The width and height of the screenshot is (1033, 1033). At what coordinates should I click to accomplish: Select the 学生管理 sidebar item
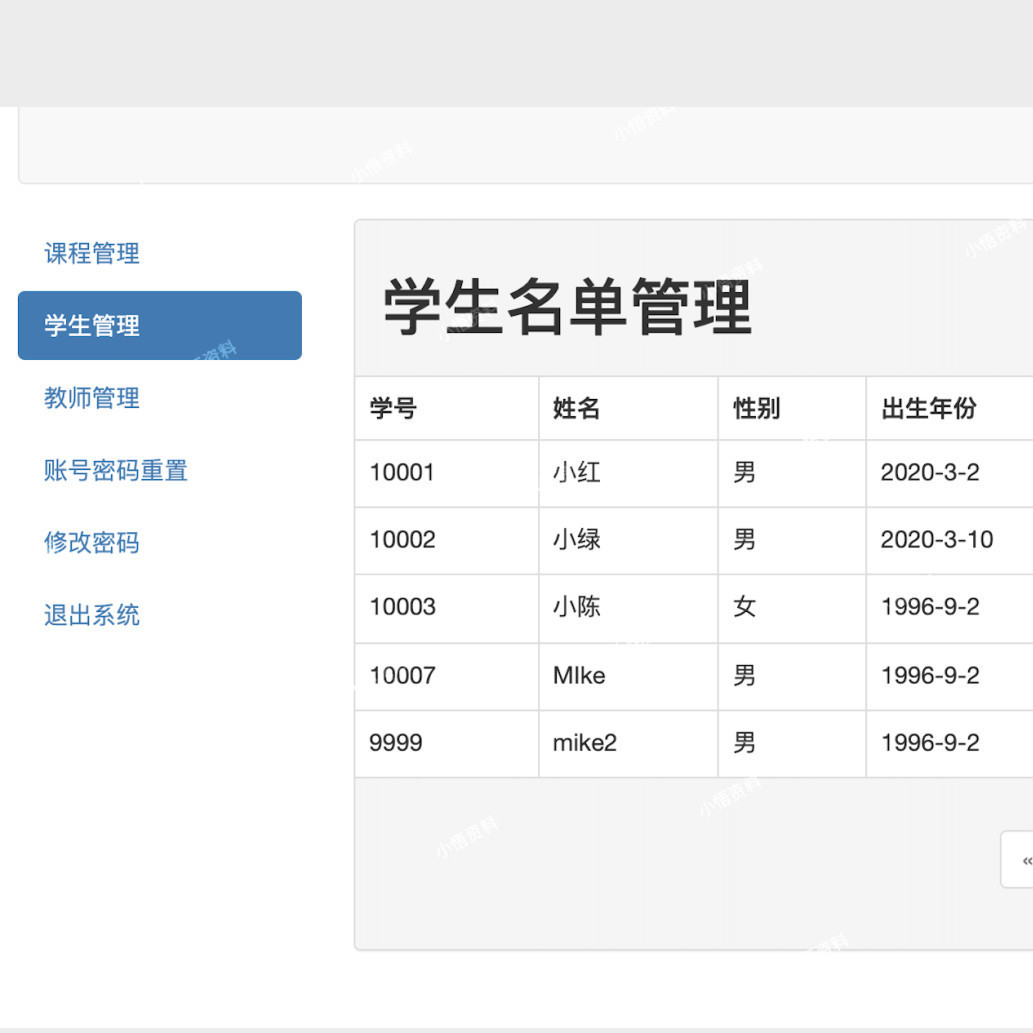[159, 325]
